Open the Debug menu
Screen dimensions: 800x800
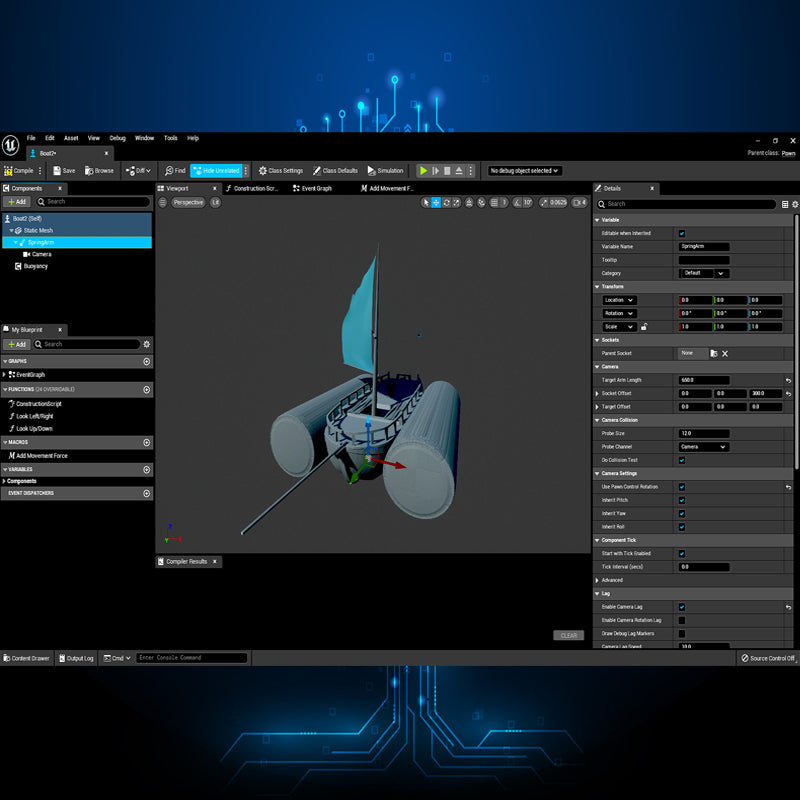(x=118, y=138)
